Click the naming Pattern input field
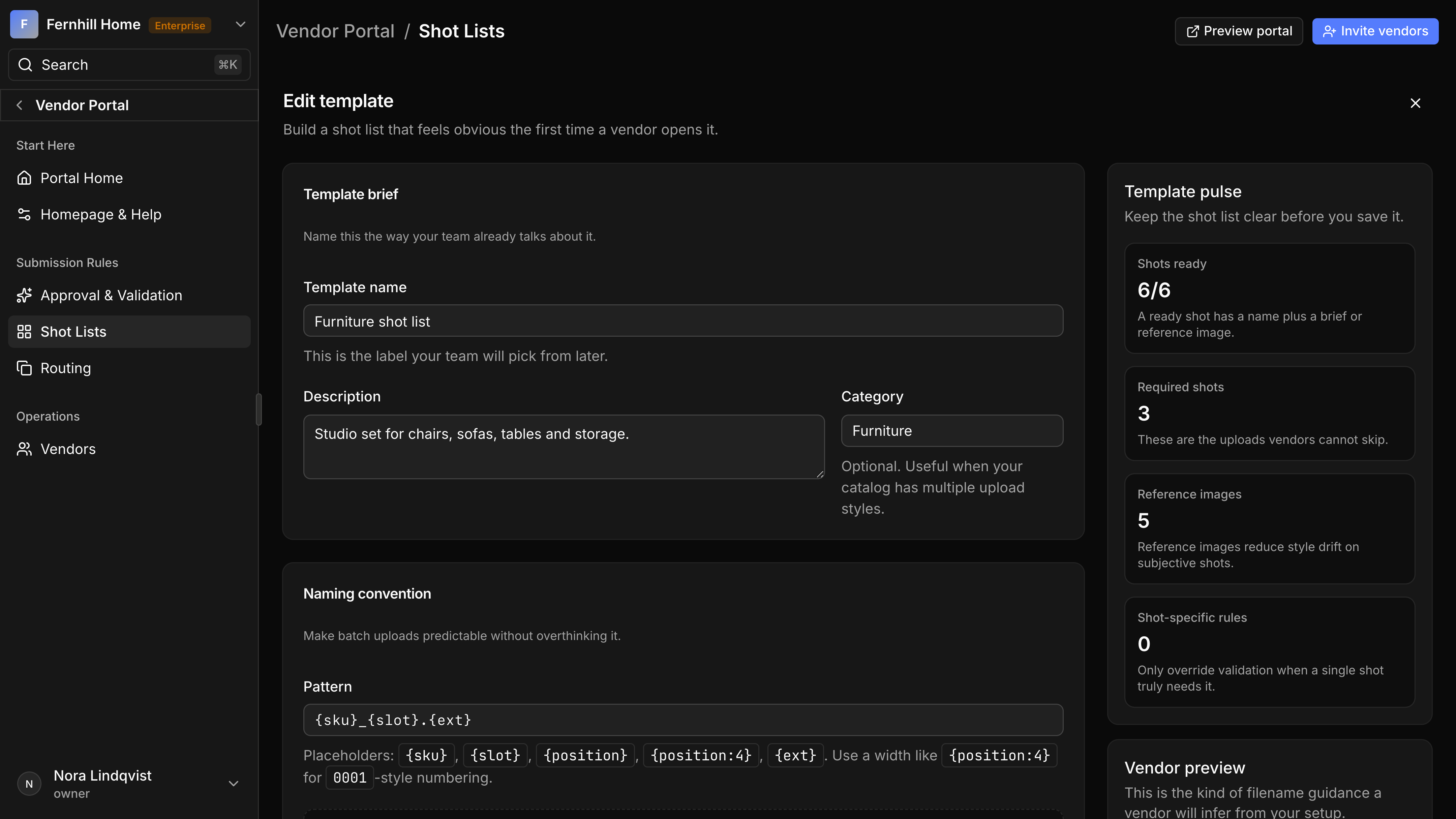This screenshot has width=1456, height=819. pos(683,720)
